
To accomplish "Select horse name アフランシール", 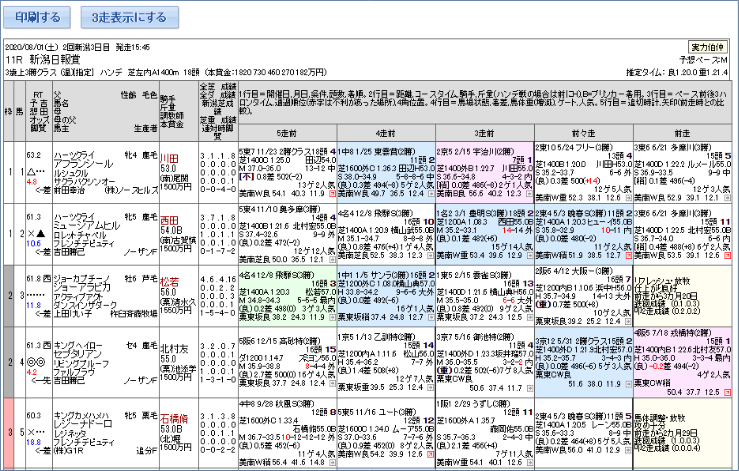I will coord(83,164).
